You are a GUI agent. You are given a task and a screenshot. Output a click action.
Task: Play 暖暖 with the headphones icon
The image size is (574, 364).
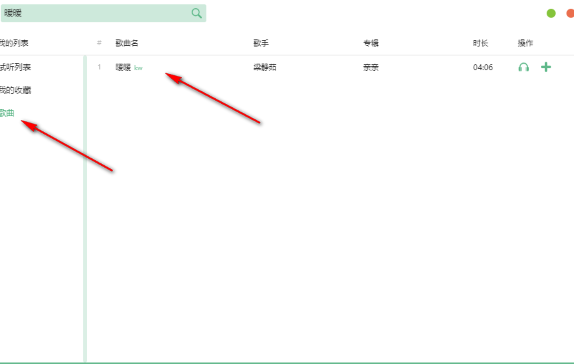(523, 67)
